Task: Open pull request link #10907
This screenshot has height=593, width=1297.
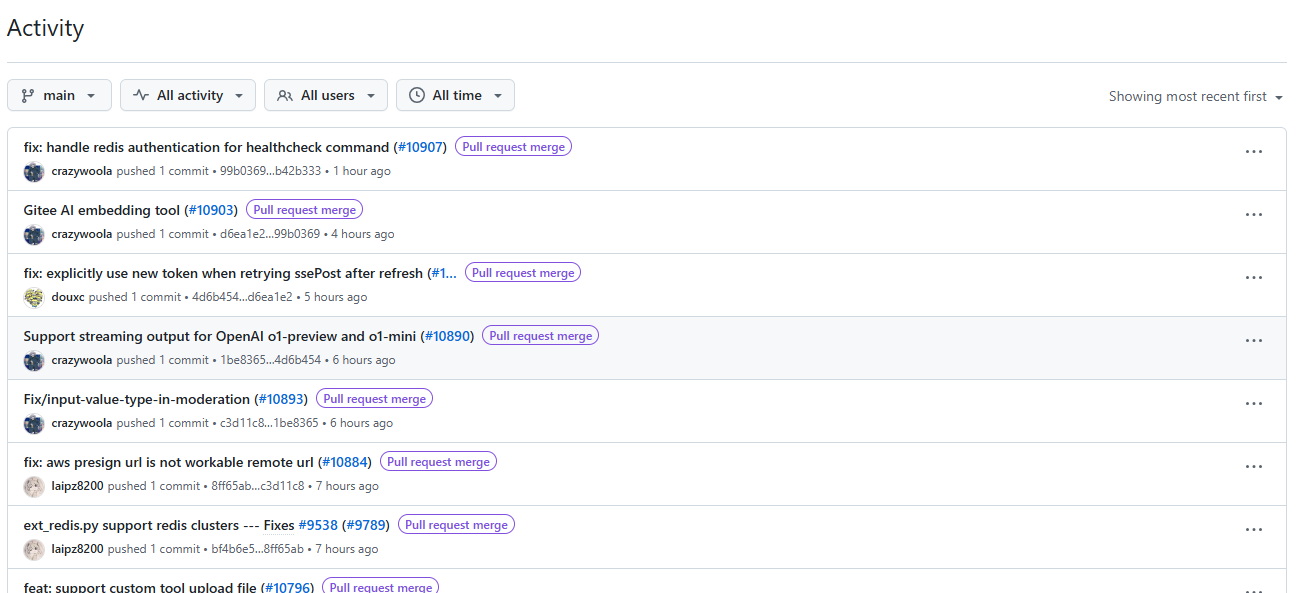Action: pyautogui.click(x=420, y=147)
